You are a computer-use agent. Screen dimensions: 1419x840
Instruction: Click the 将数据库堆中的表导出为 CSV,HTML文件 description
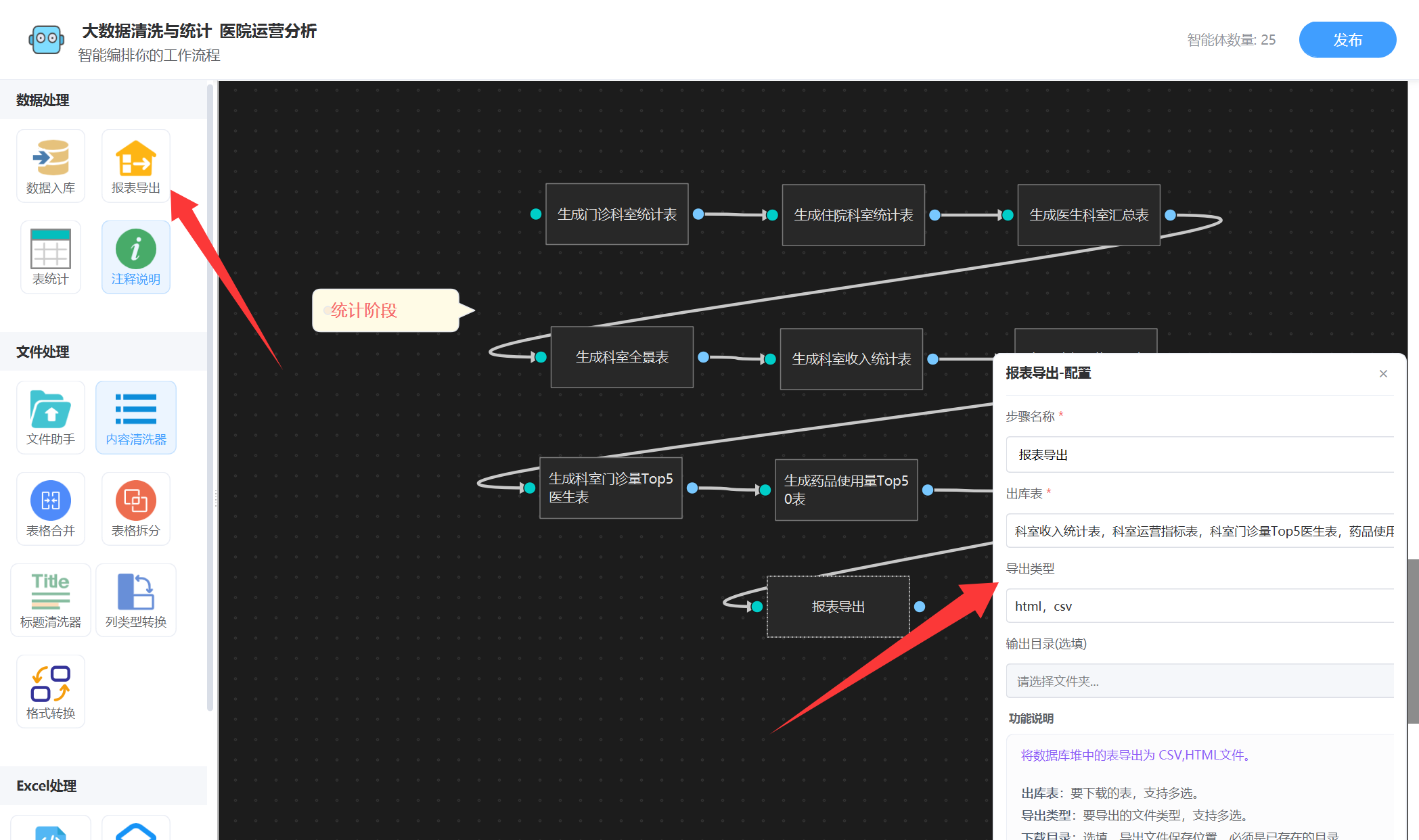coord(1137,755)
